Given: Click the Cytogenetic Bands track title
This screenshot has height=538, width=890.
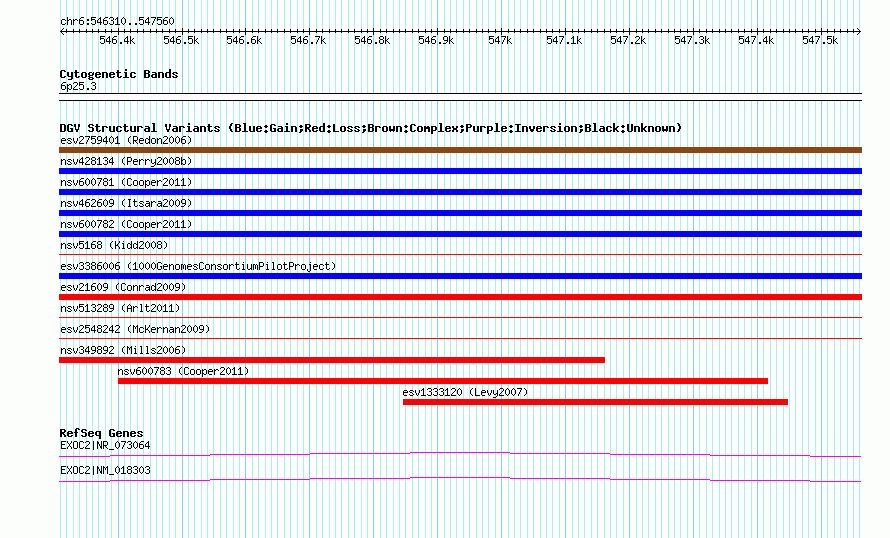Looking at the screenshot, I should [x=119, y=74].
